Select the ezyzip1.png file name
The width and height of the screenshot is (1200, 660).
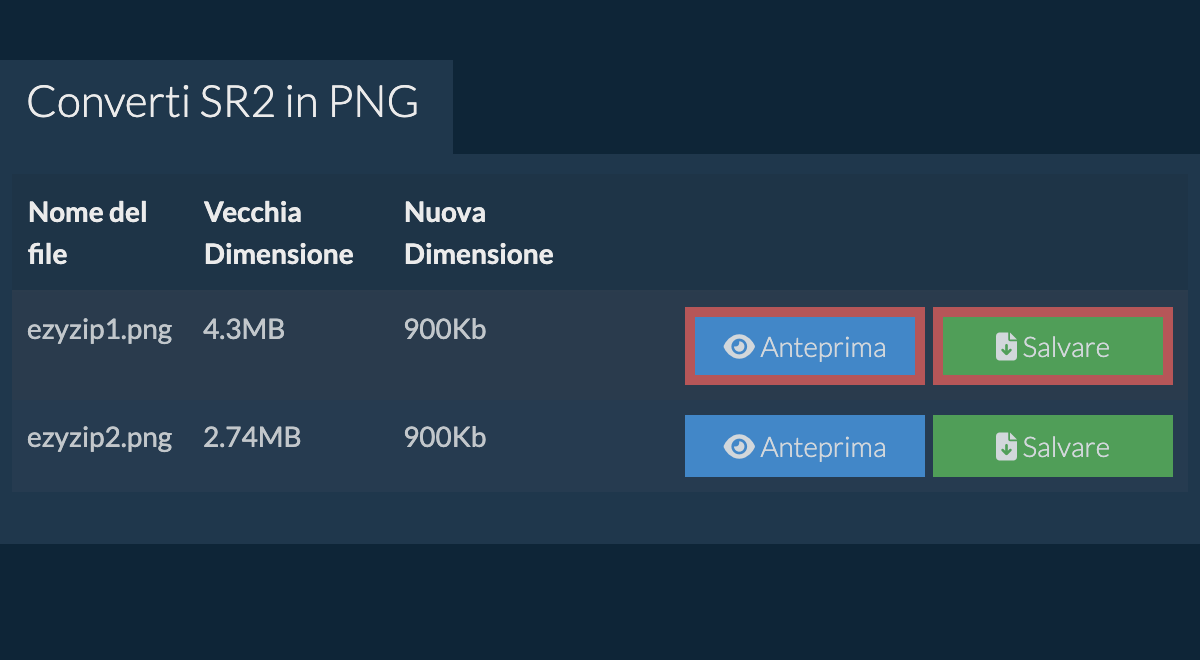pyautogui.click(x=99, y=330)
